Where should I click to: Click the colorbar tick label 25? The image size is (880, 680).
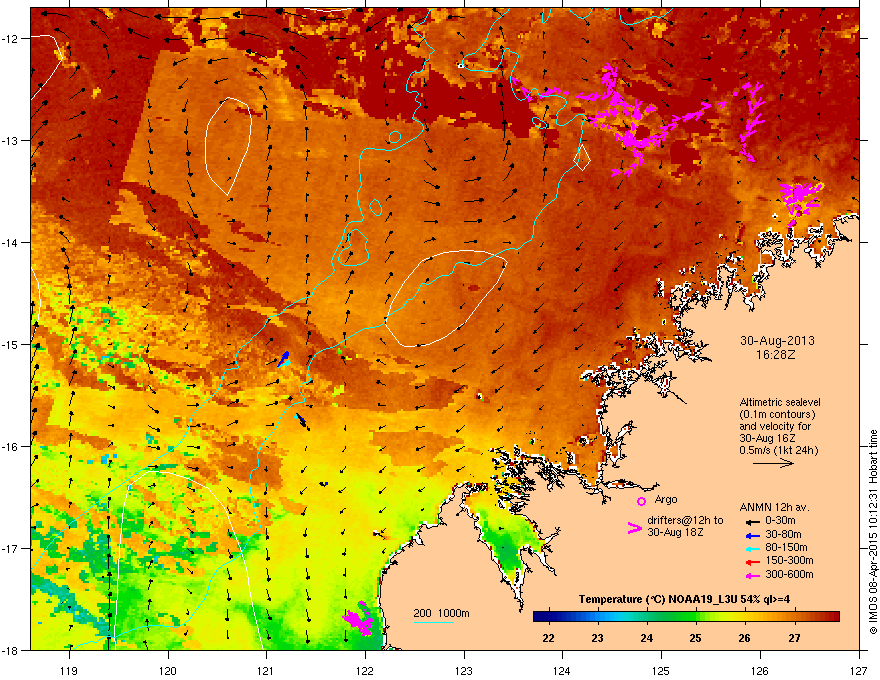pos(695,638)
